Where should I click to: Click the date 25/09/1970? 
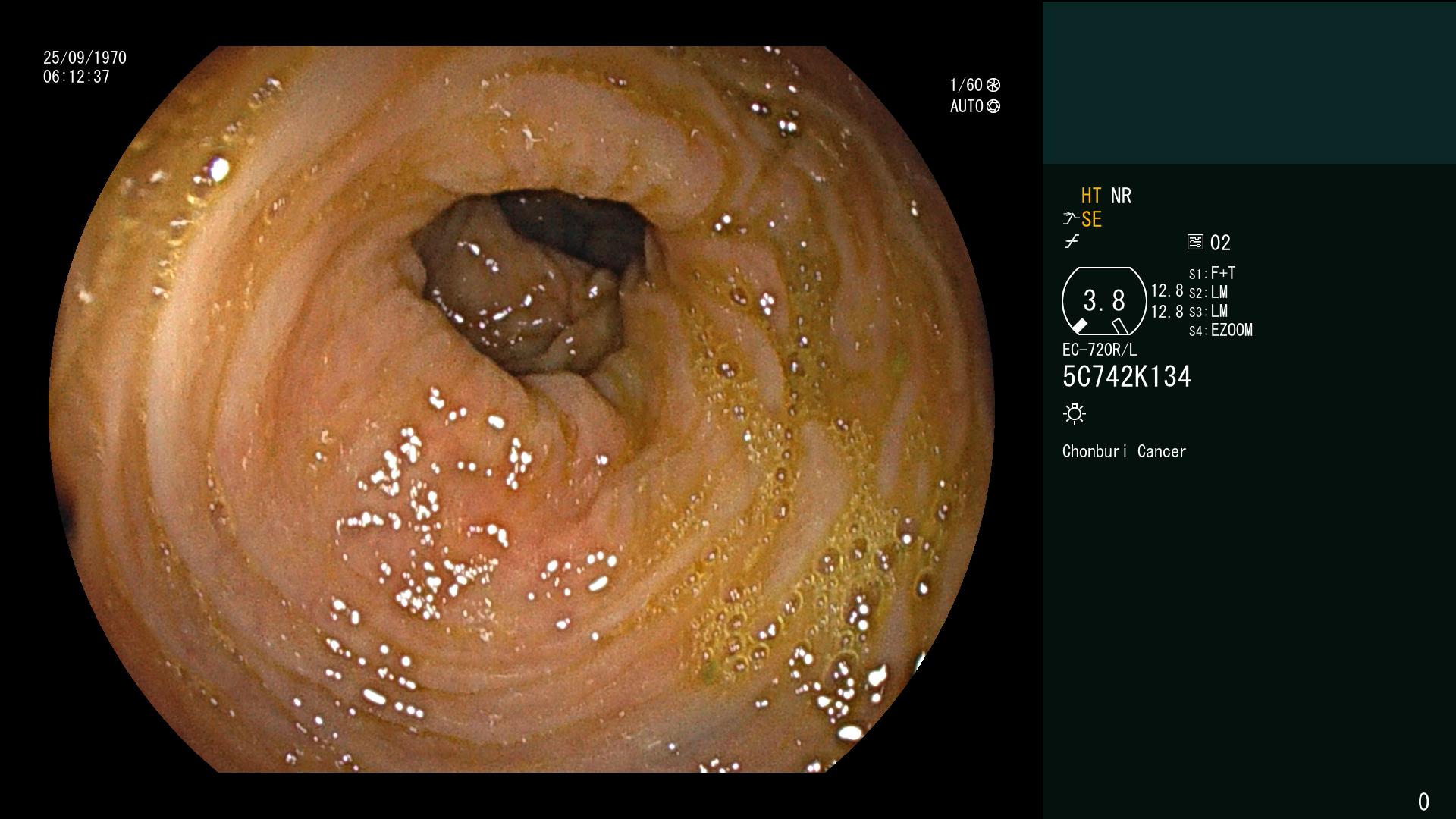pyautogui.click(x=85, y=58)
